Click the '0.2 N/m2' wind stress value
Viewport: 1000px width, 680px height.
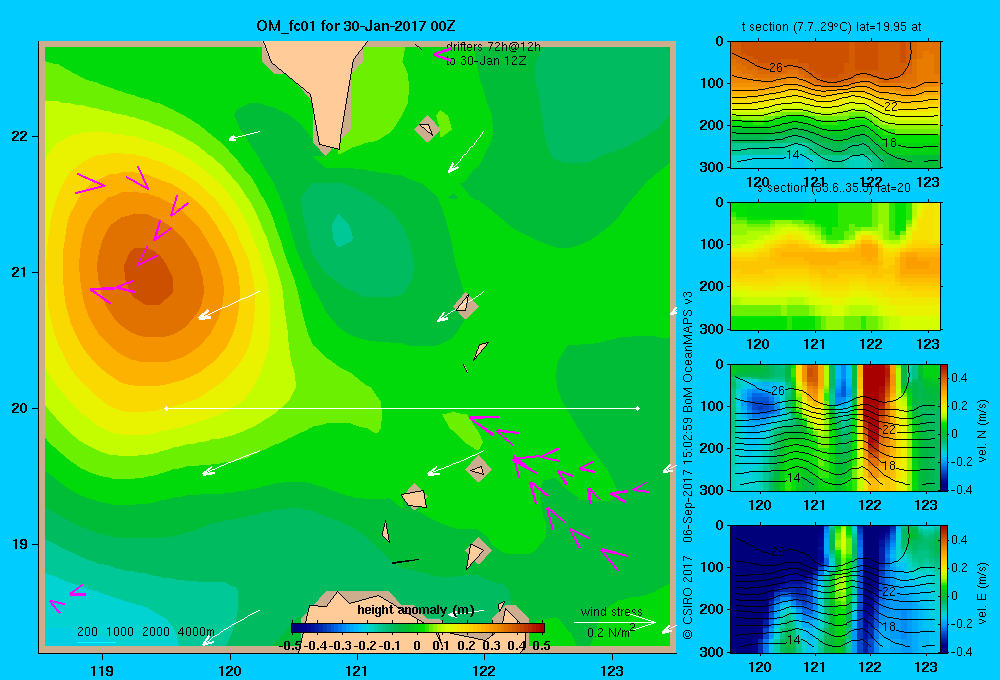pos(612,632)
